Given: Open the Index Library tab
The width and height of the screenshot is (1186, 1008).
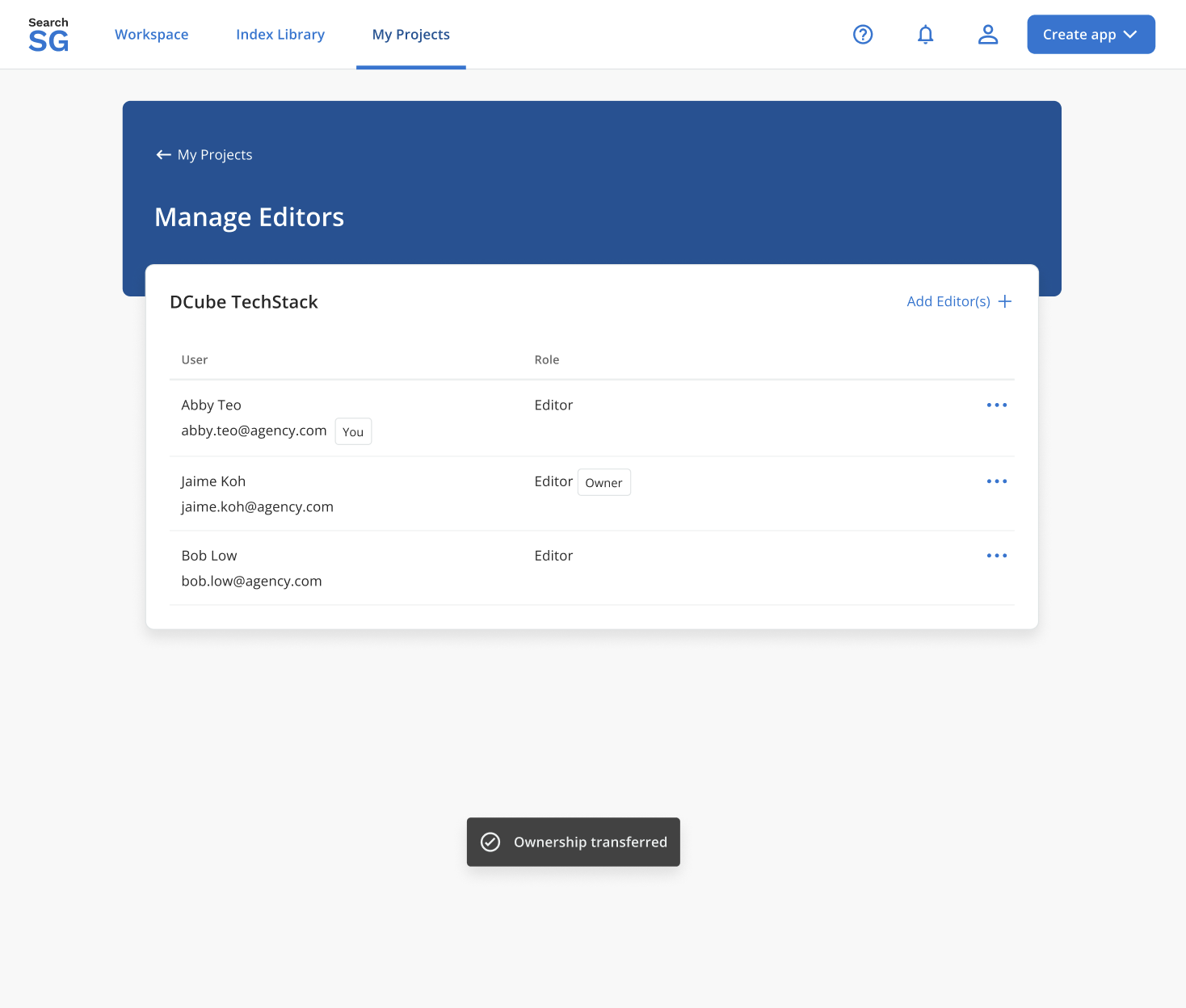Looking at the screenshot, I should (x=280, y=34).
